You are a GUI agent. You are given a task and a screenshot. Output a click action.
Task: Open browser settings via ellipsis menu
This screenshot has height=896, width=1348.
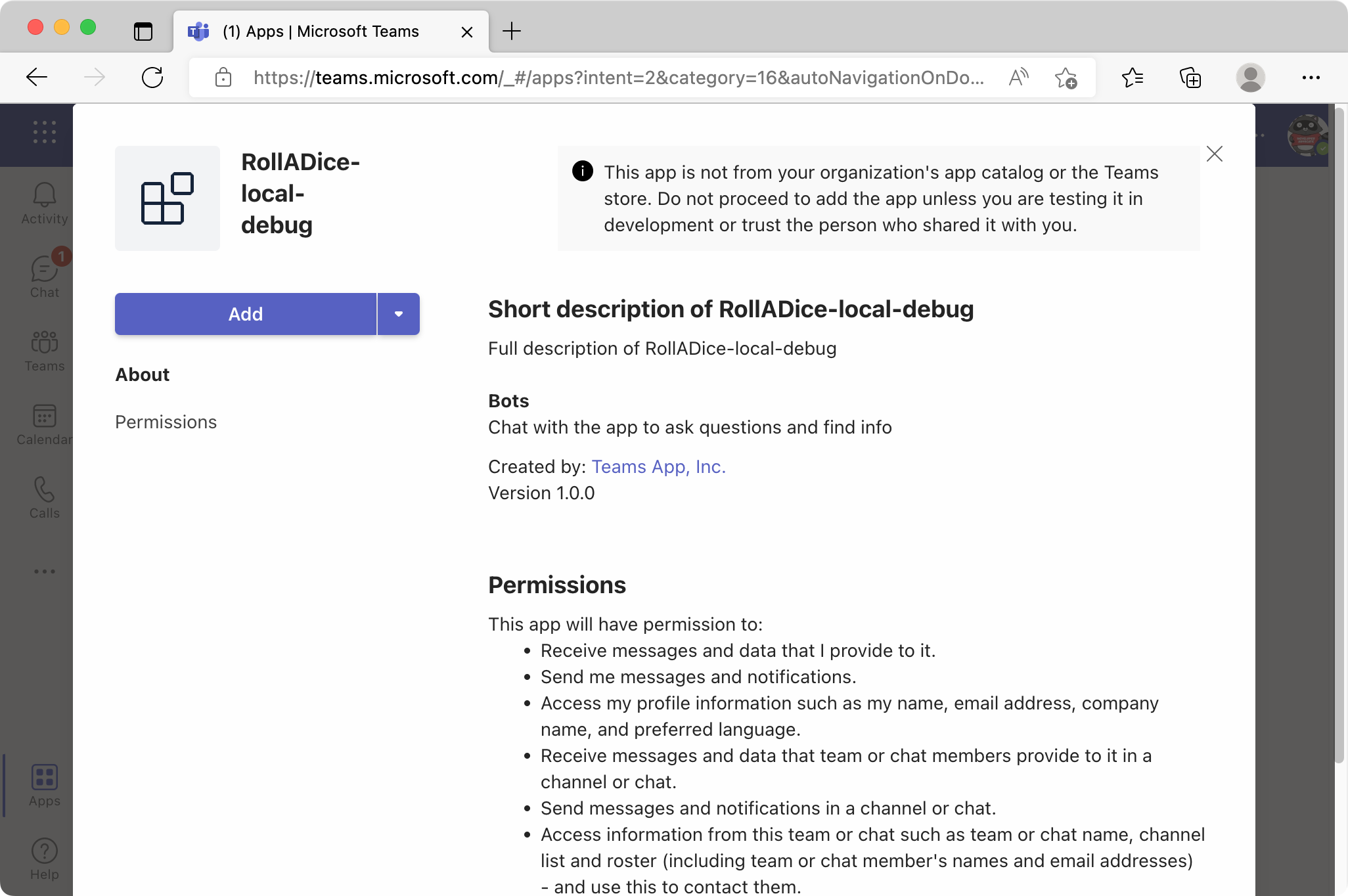[1311, 78]
